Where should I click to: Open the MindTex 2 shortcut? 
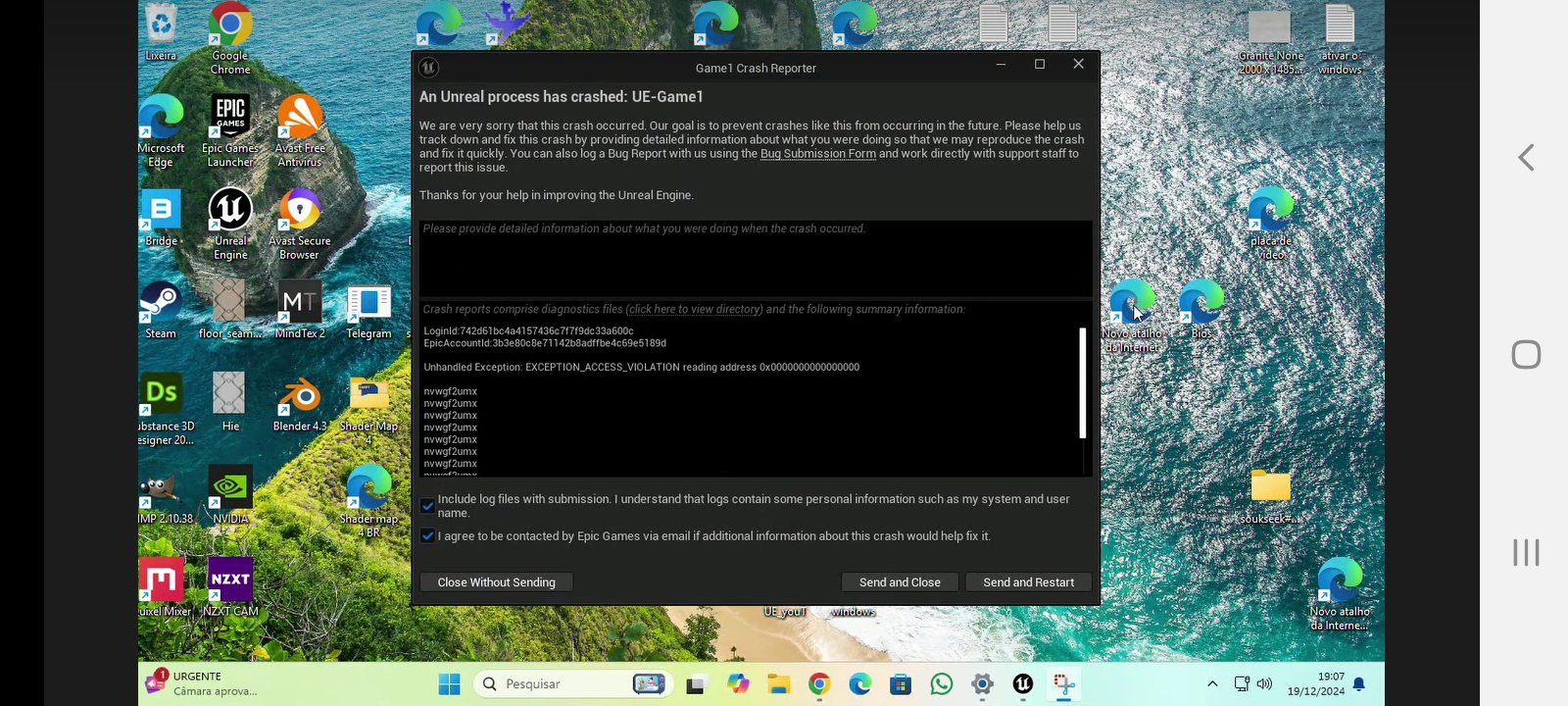pyautogui.click(x=300, y=310)
